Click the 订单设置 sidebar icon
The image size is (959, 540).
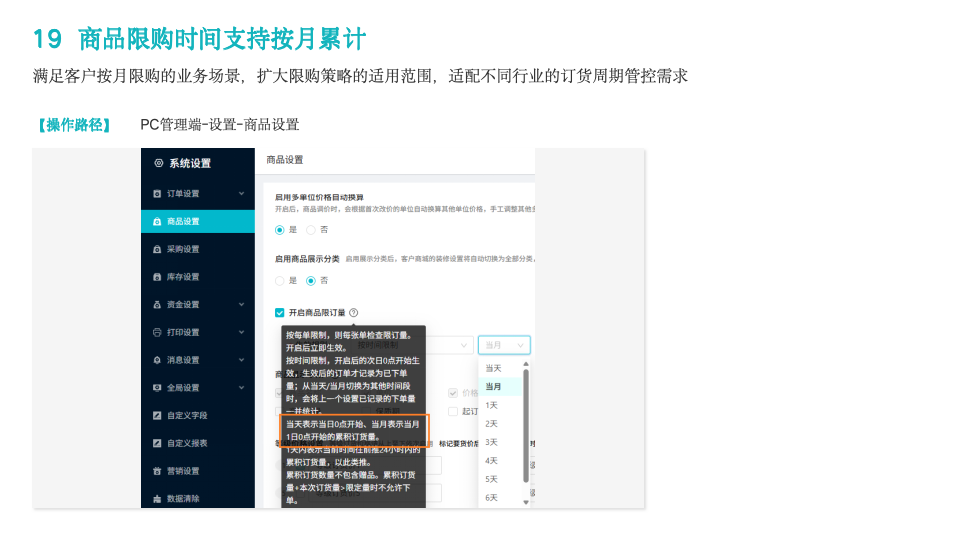157,194
